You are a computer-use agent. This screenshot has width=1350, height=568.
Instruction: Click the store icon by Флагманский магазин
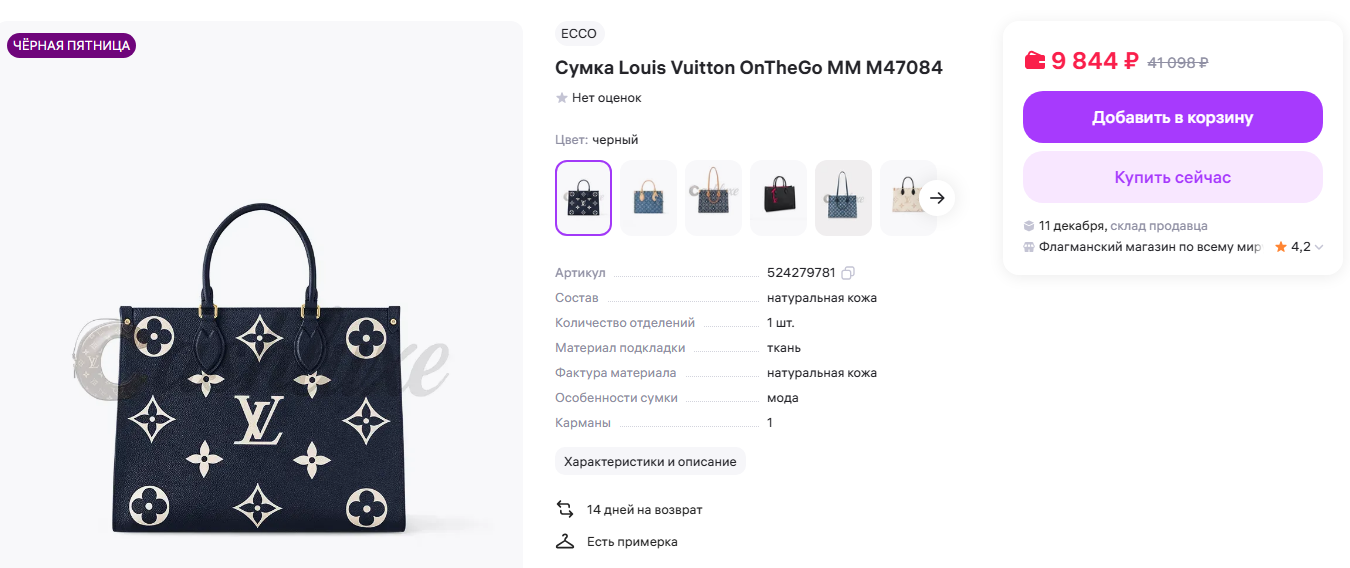(x=1029, y=247)
